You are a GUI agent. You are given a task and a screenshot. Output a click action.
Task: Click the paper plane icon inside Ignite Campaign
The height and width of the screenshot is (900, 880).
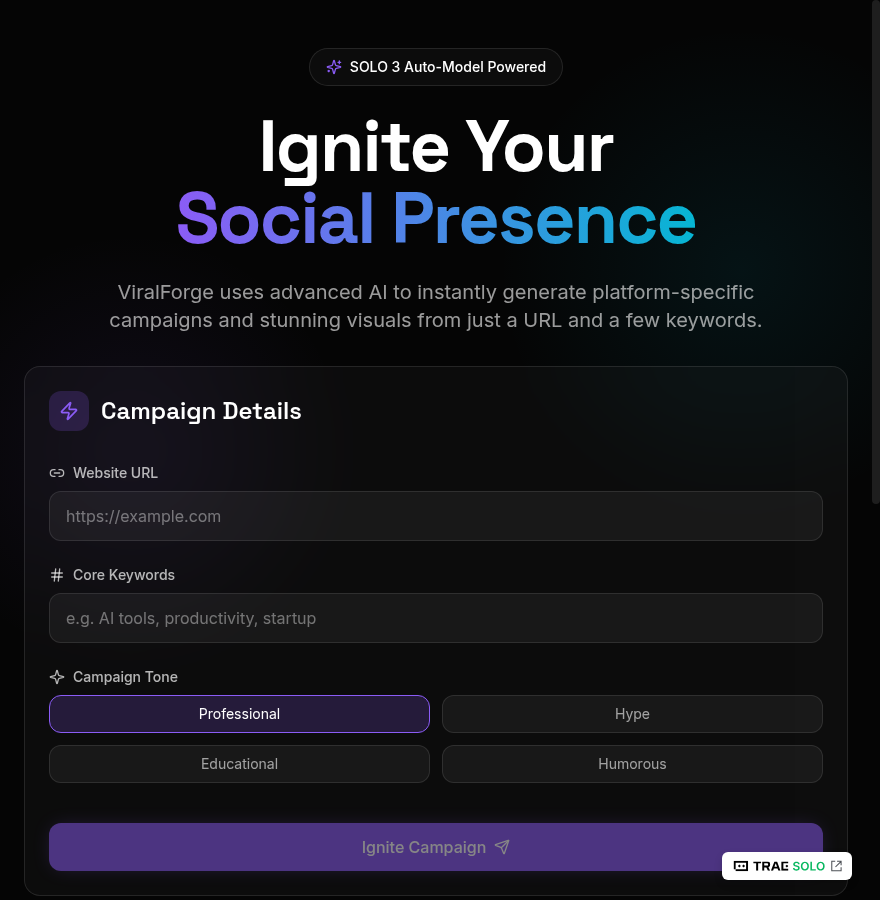[x=502, y=847]
